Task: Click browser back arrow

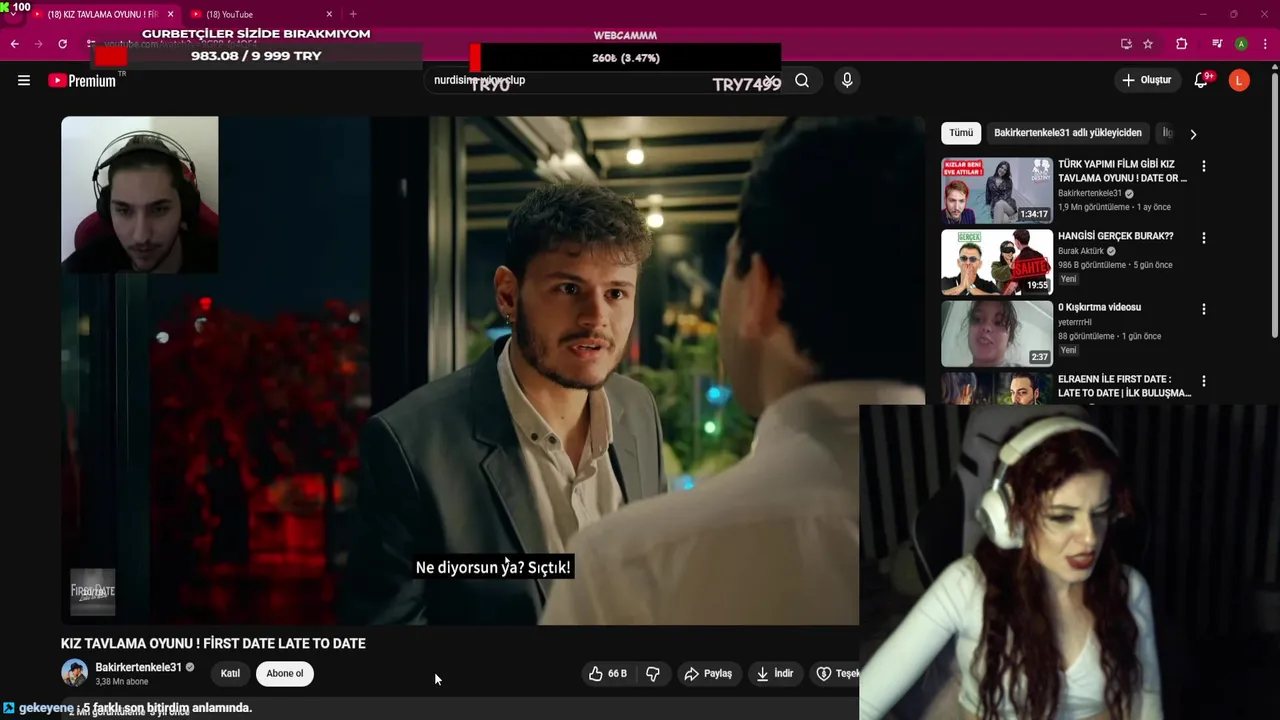Action: pyautogui.click(x=14, y=44)
